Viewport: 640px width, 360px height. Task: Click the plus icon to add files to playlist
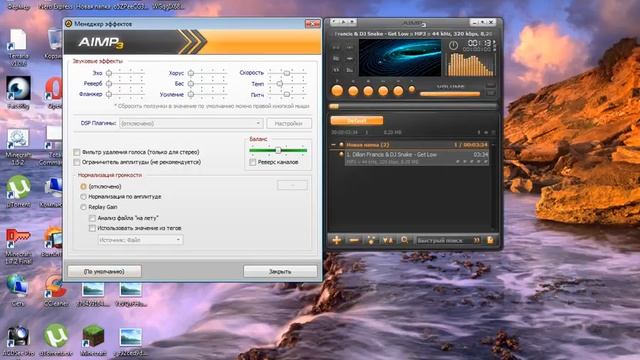(x=336, y=240)
